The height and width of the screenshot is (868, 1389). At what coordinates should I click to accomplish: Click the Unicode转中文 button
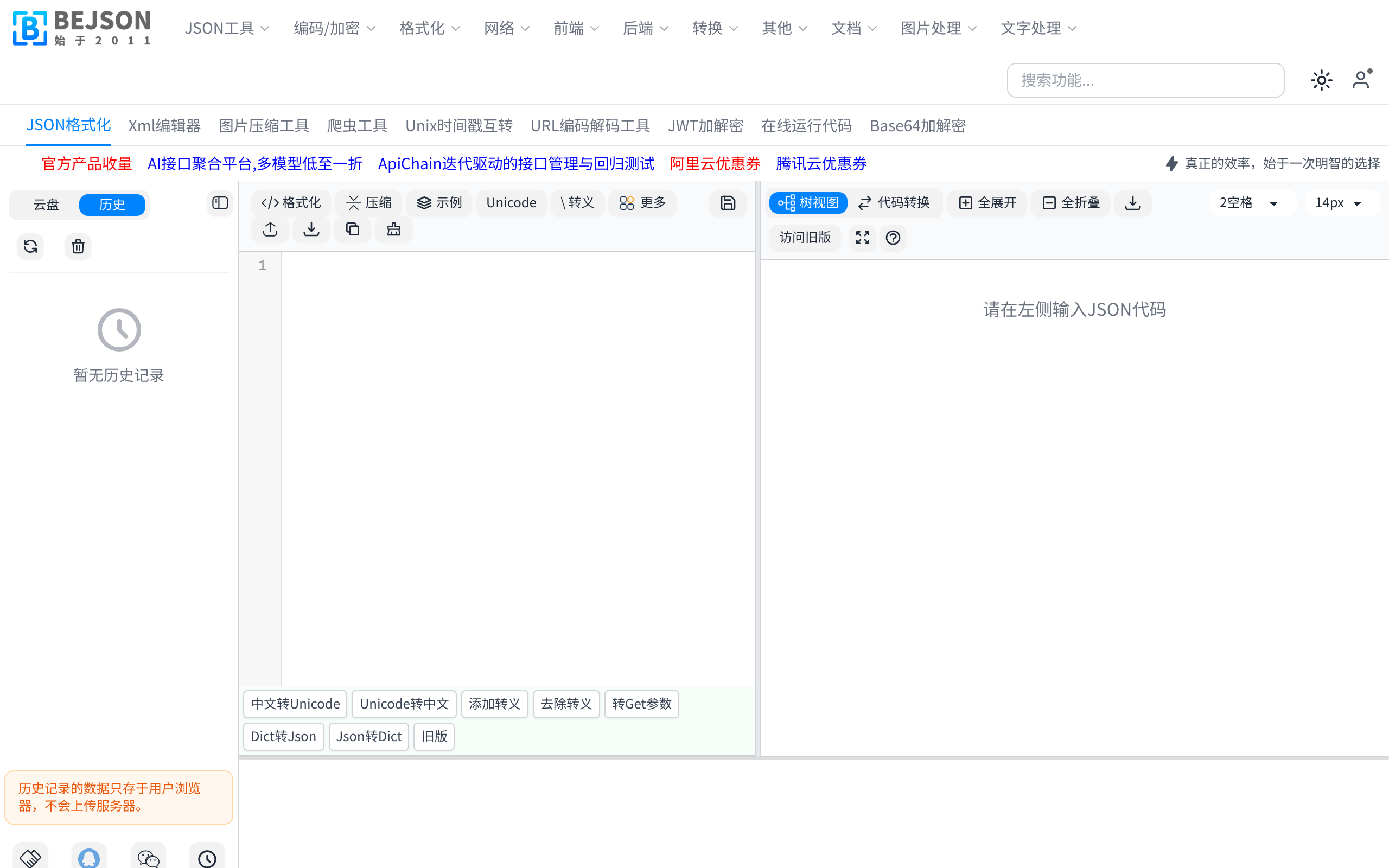coord(404,704)
